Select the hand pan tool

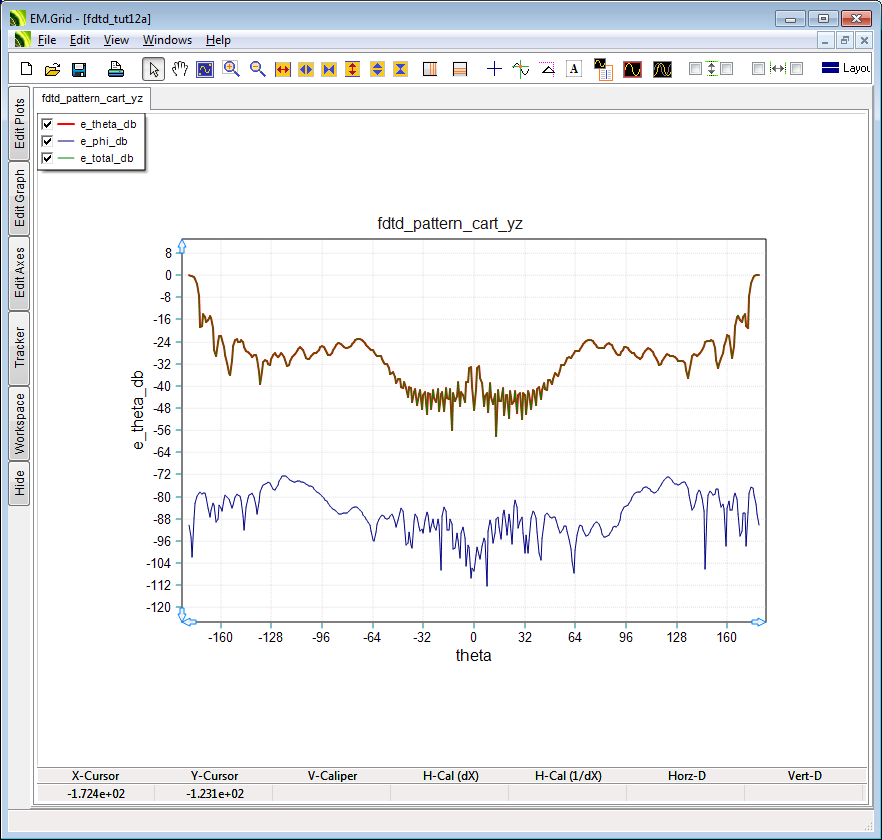[x=180, y=69]
